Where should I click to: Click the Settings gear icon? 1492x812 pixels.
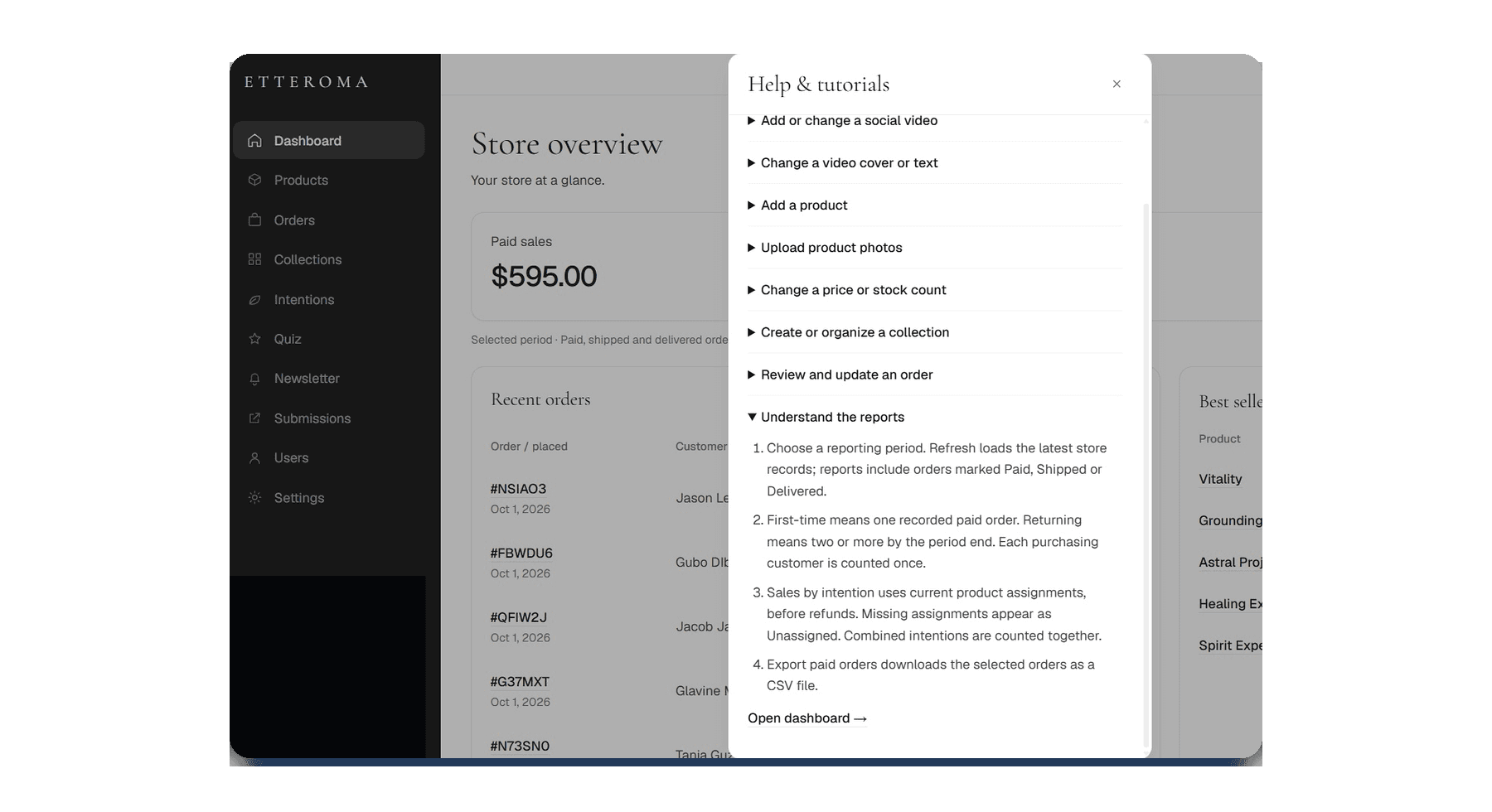254,498
